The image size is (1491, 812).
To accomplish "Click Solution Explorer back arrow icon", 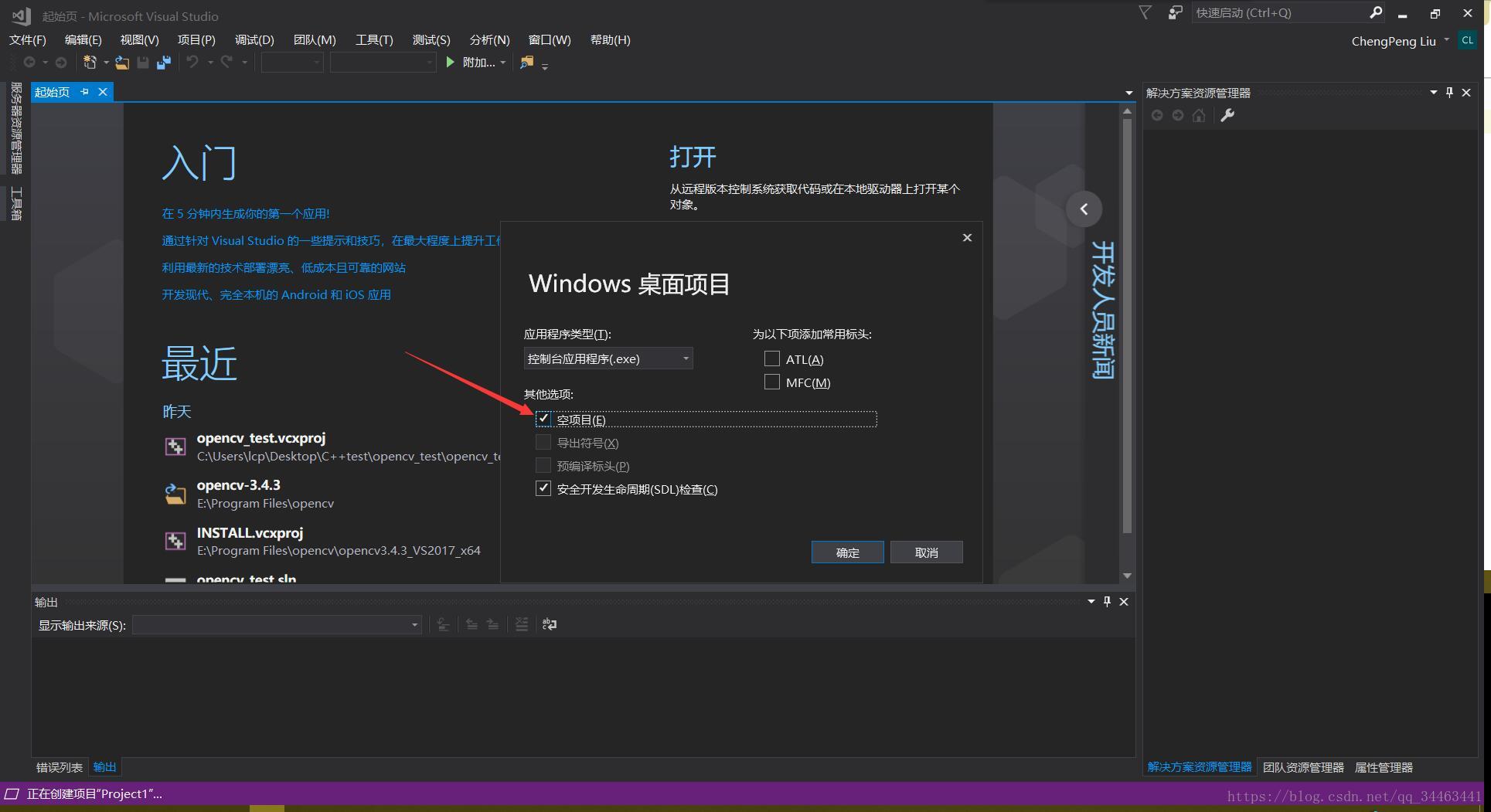I will click(x=1157, y=115).
